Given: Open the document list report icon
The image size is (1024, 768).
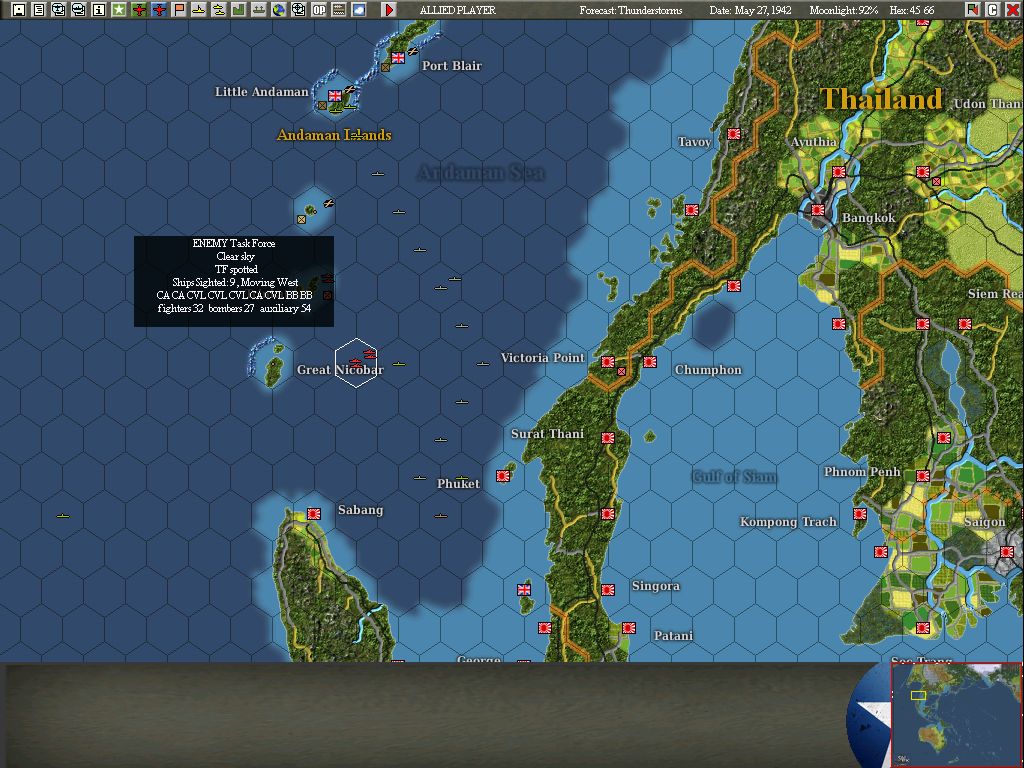Looking at the screenshot, I should coord(39,10).
